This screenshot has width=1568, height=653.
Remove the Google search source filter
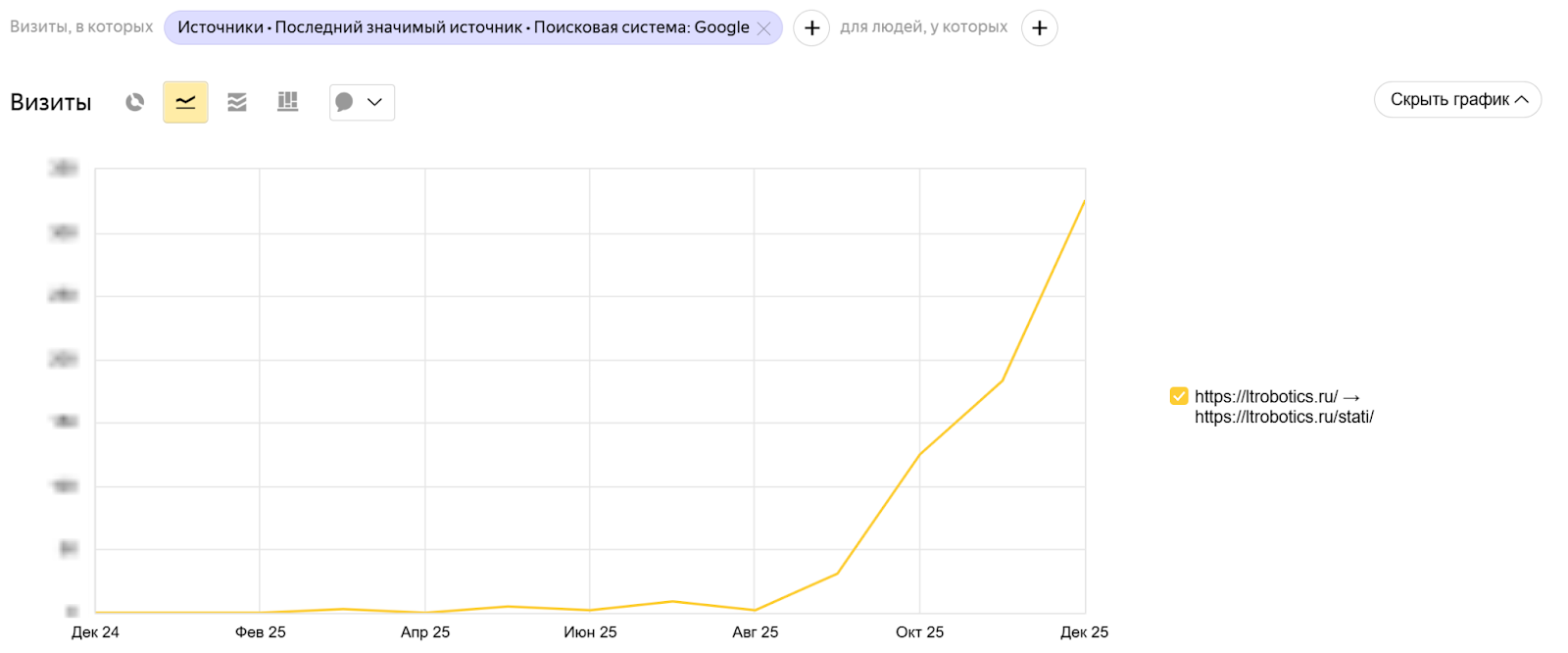(x=764, y=28)
